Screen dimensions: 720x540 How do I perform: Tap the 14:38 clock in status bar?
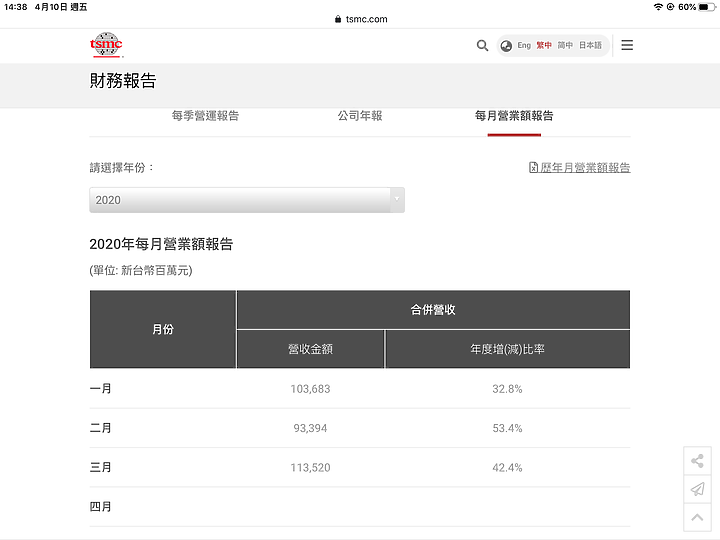[x=16, y=7]
